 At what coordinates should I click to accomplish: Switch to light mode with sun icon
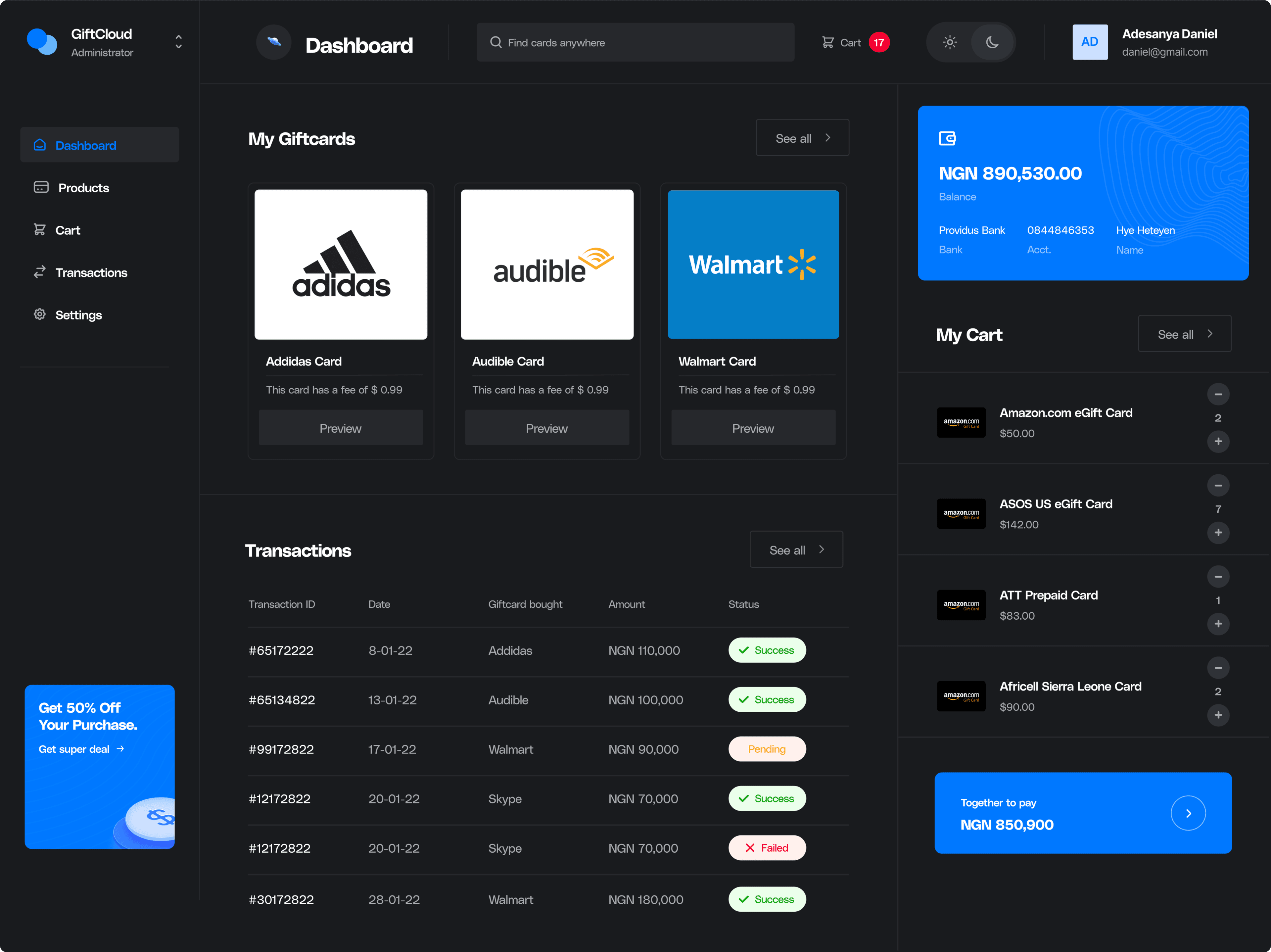950,42
